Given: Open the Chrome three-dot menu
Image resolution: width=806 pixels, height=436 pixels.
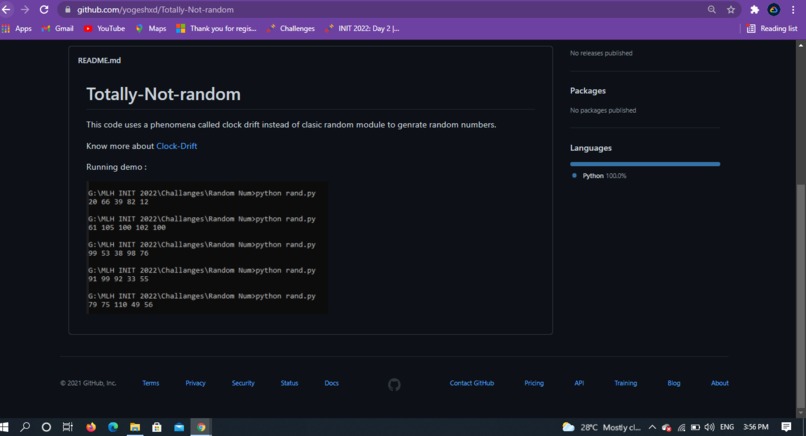Looking at the screenshot, I should pos(793,10).
